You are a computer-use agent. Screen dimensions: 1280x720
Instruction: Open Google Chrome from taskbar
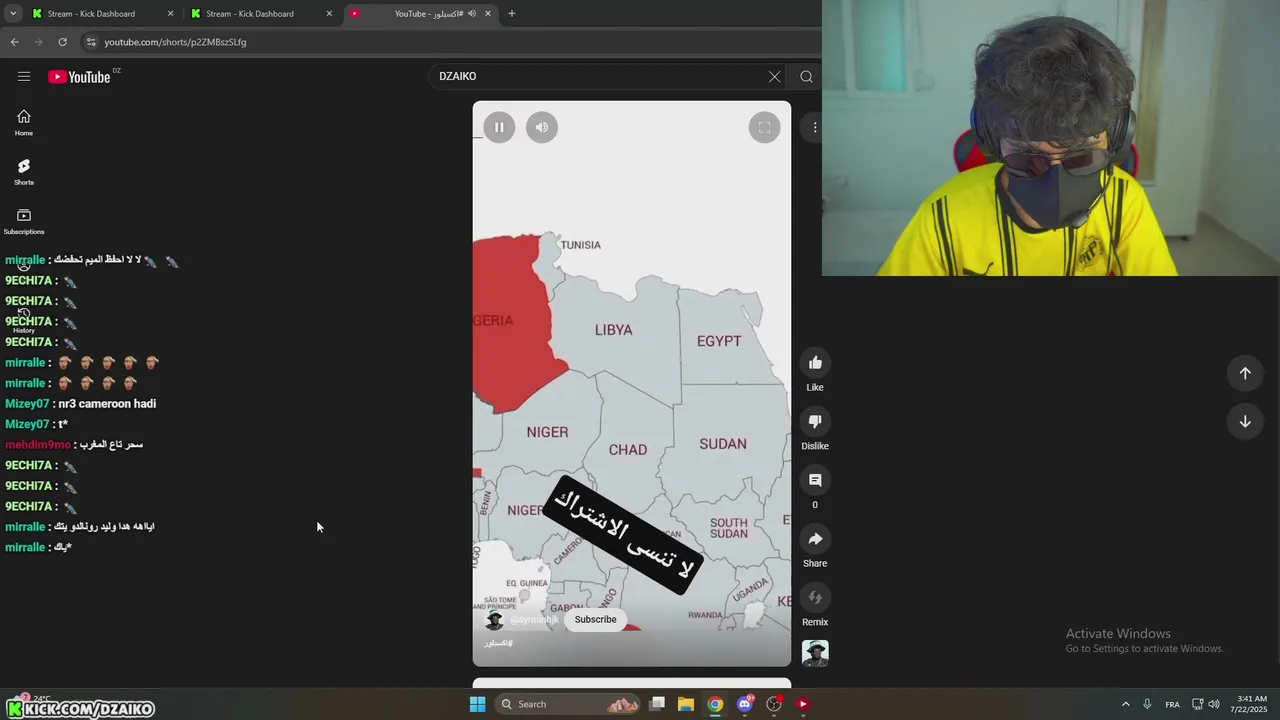pyautogui.click(x=715, y=704)
